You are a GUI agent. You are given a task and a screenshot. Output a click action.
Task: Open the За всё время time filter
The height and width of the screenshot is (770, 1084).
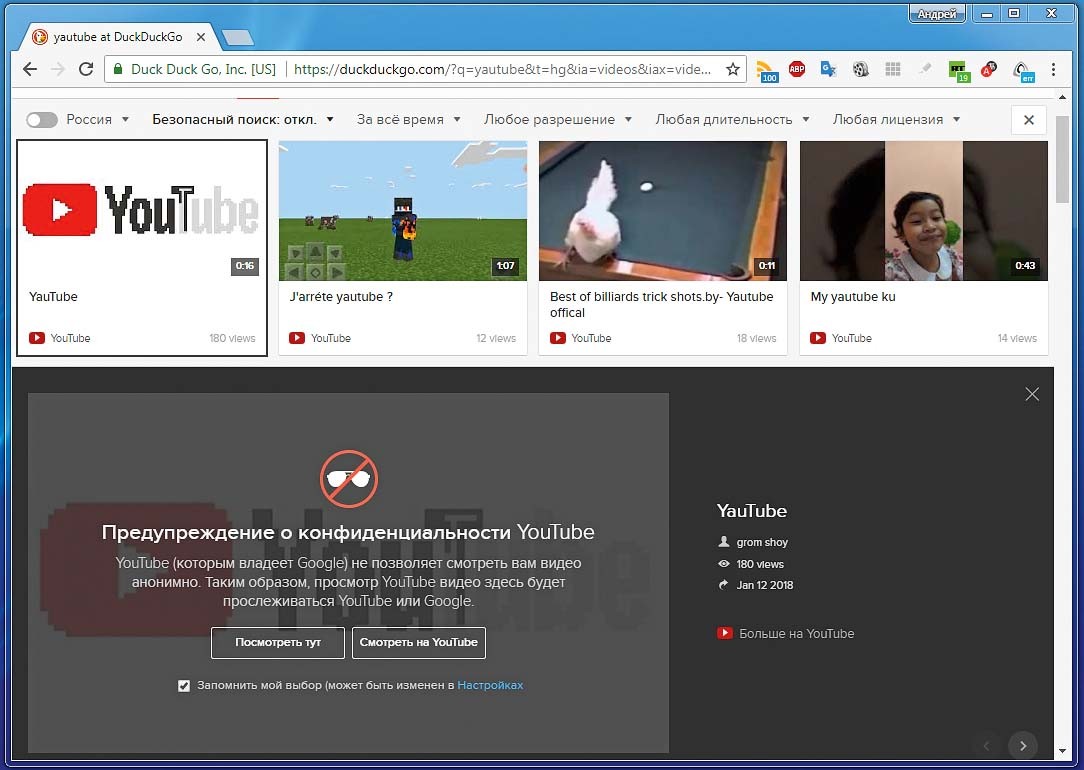click(408, 120)
